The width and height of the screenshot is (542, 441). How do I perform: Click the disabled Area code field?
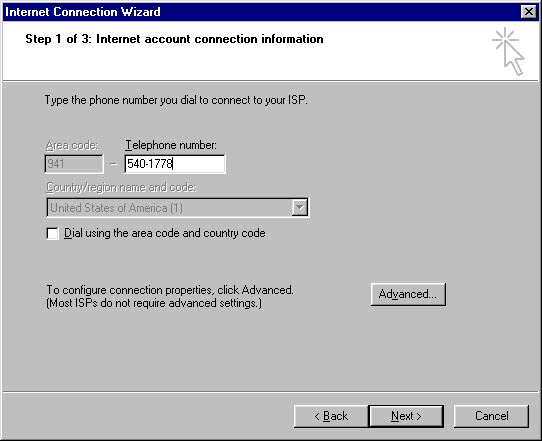tap(74, 163)
